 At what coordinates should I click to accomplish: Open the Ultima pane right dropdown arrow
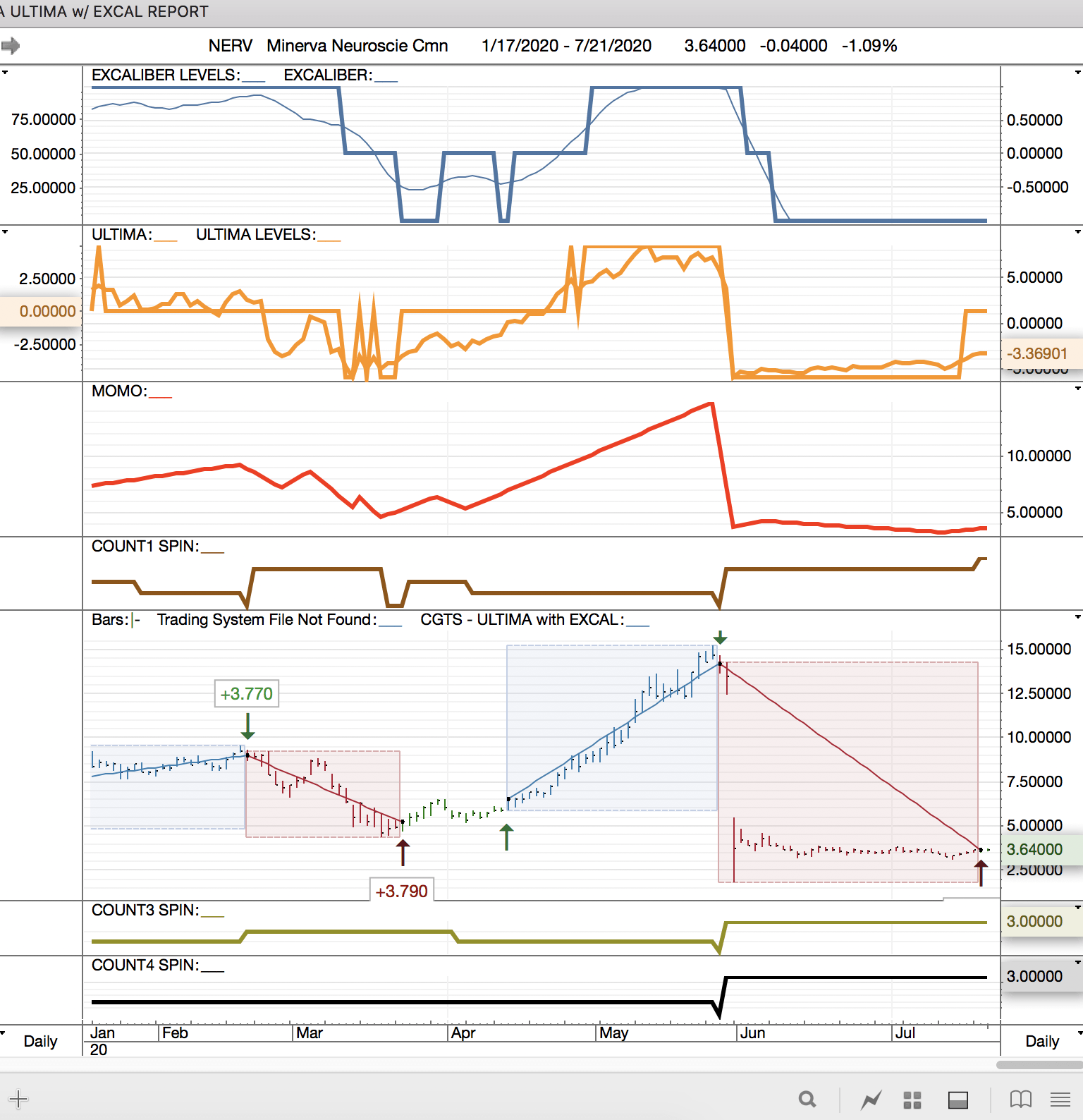tap(1077, 231)
